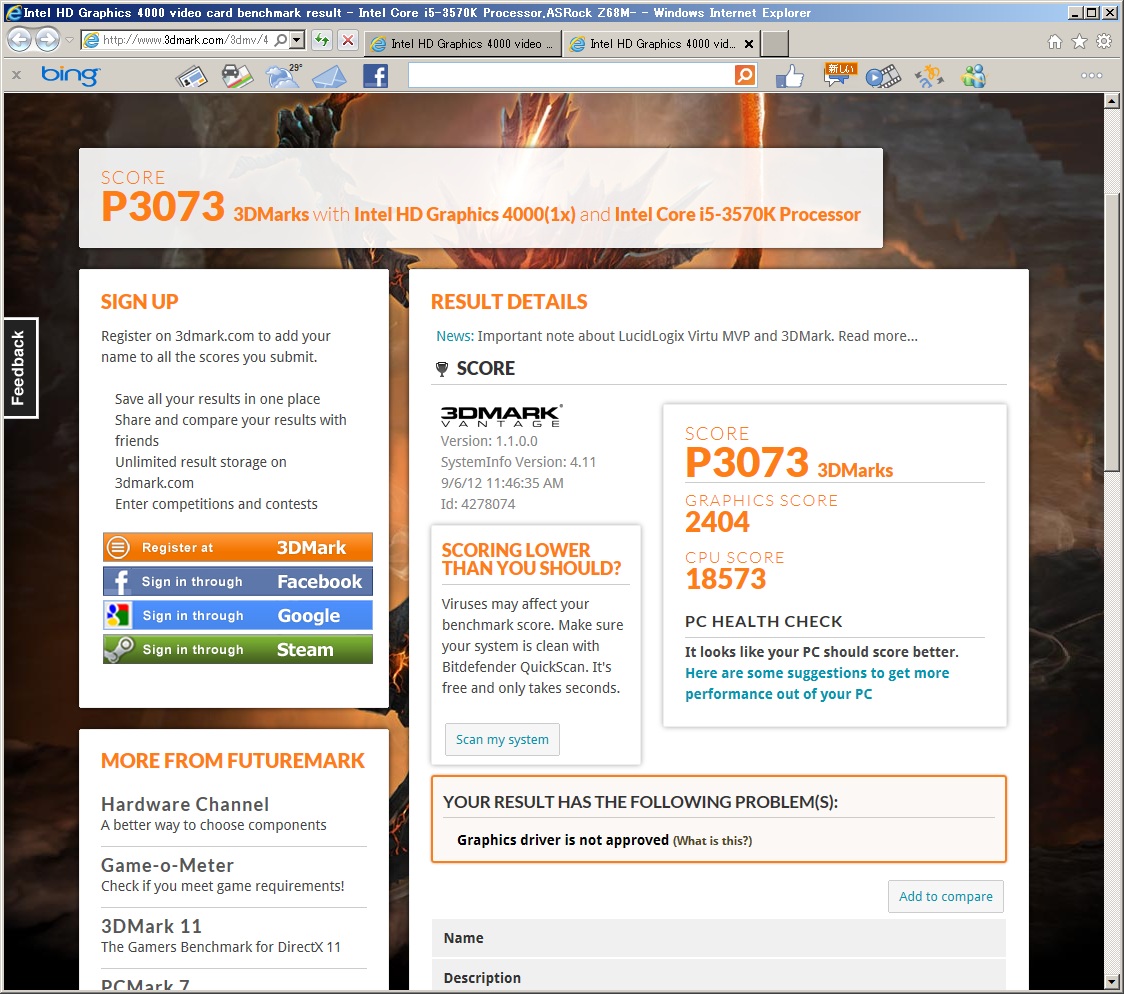Open the chat bubble new-messages icon
Image resolution: width=1124 pixels, height=994 pixels.
(x=838, y=75)
